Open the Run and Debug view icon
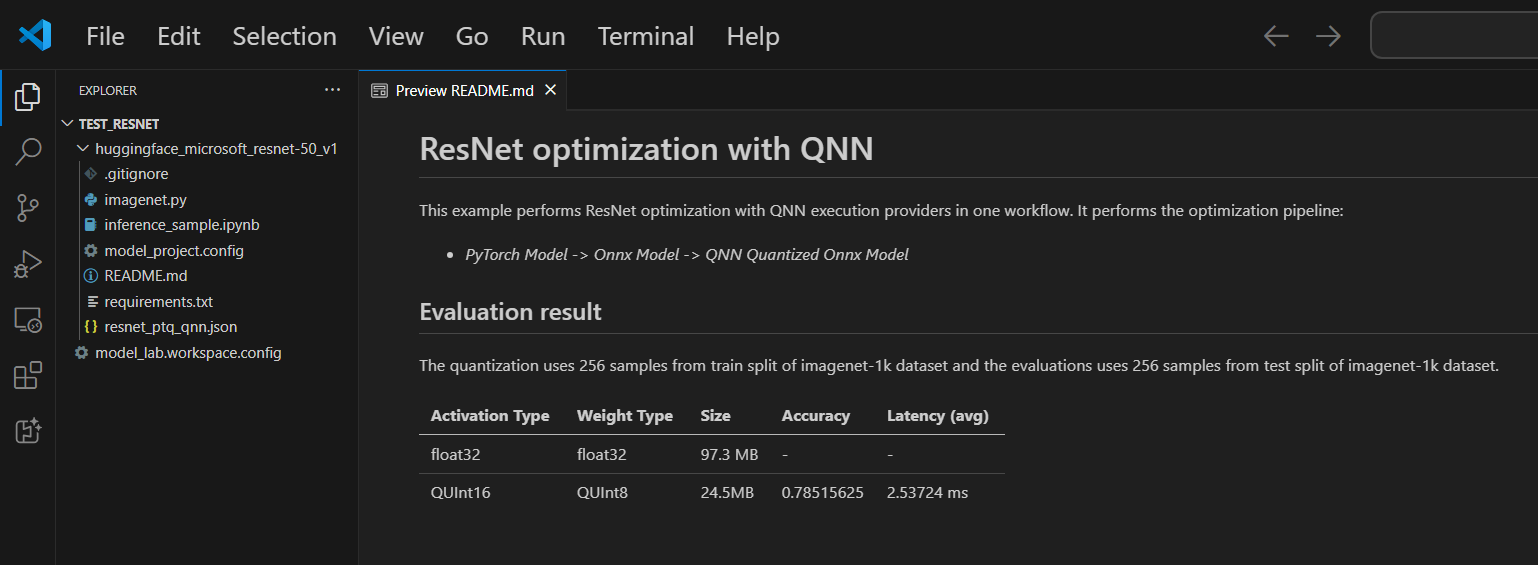1538x565 pixels. pyautogui.click(x=28, y=264)
